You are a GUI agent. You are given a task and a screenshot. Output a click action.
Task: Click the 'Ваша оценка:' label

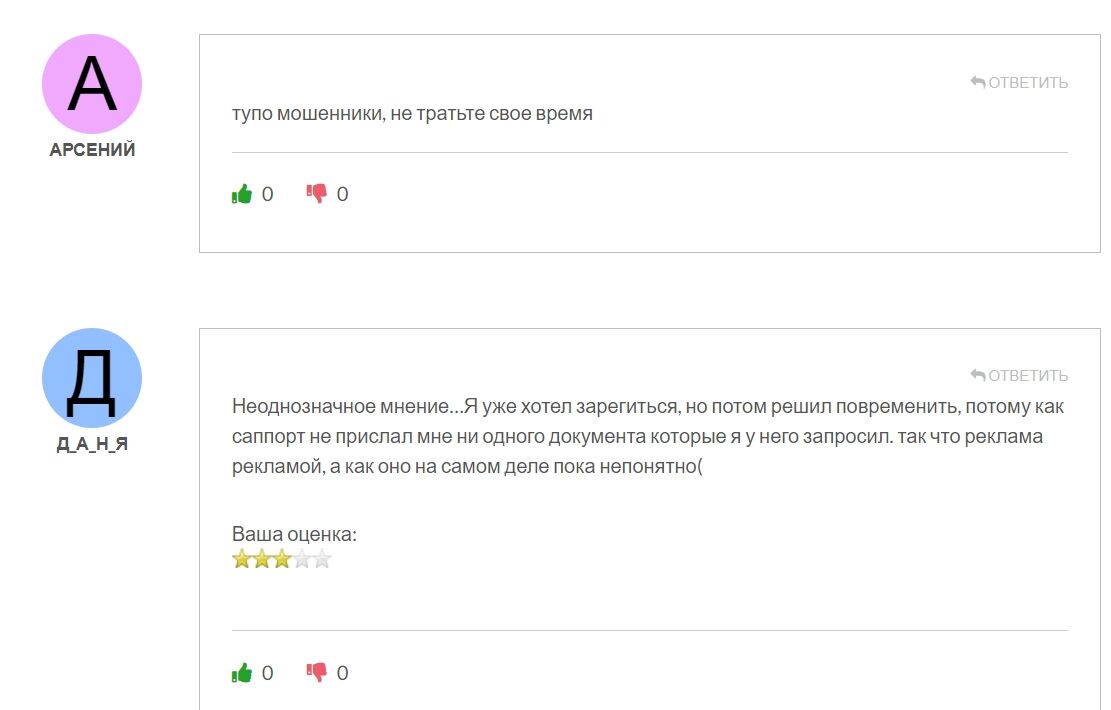point(294,535)
